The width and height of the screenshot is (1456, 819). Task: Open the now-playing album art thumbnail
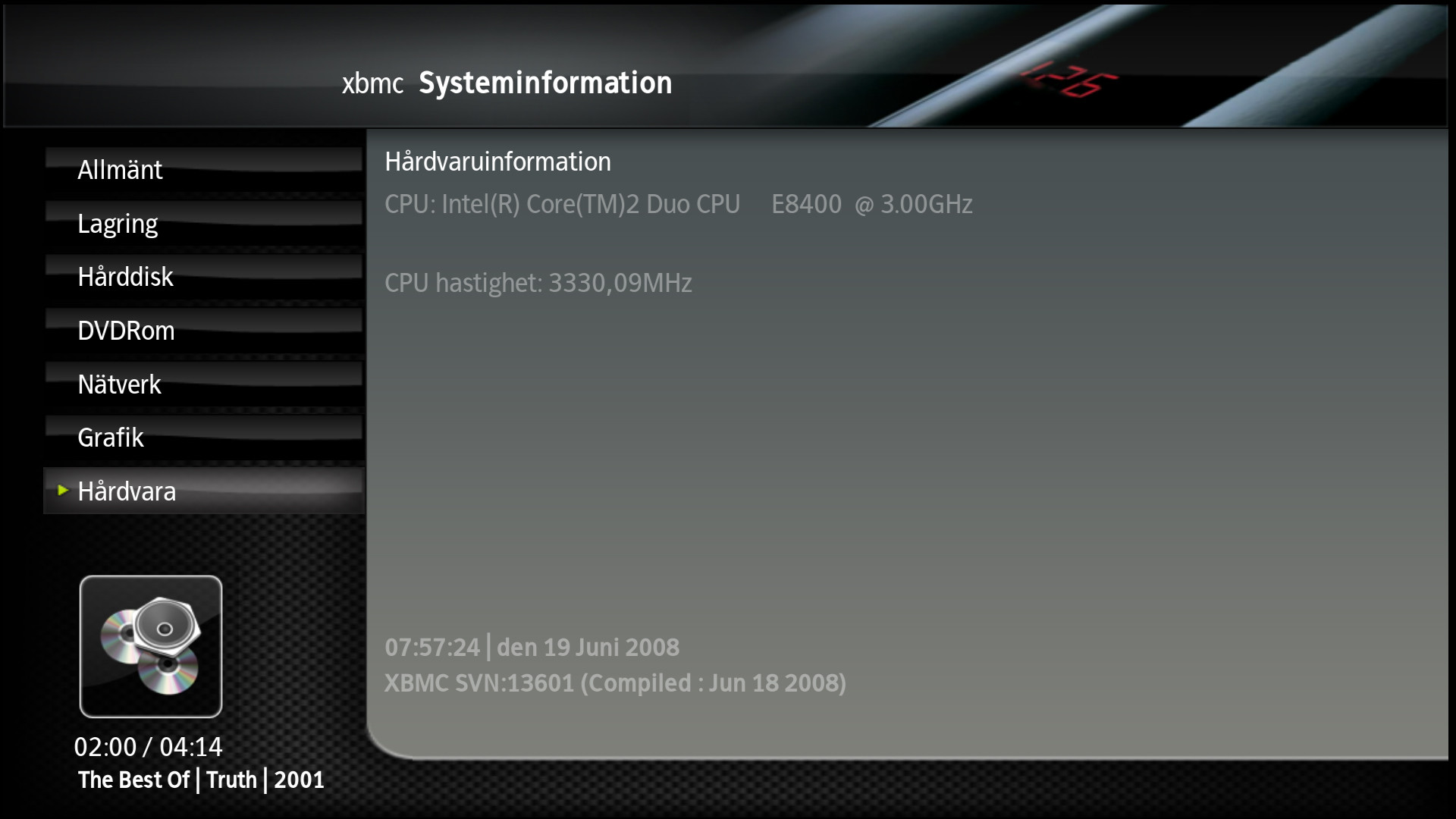click(x=151, y=647)
